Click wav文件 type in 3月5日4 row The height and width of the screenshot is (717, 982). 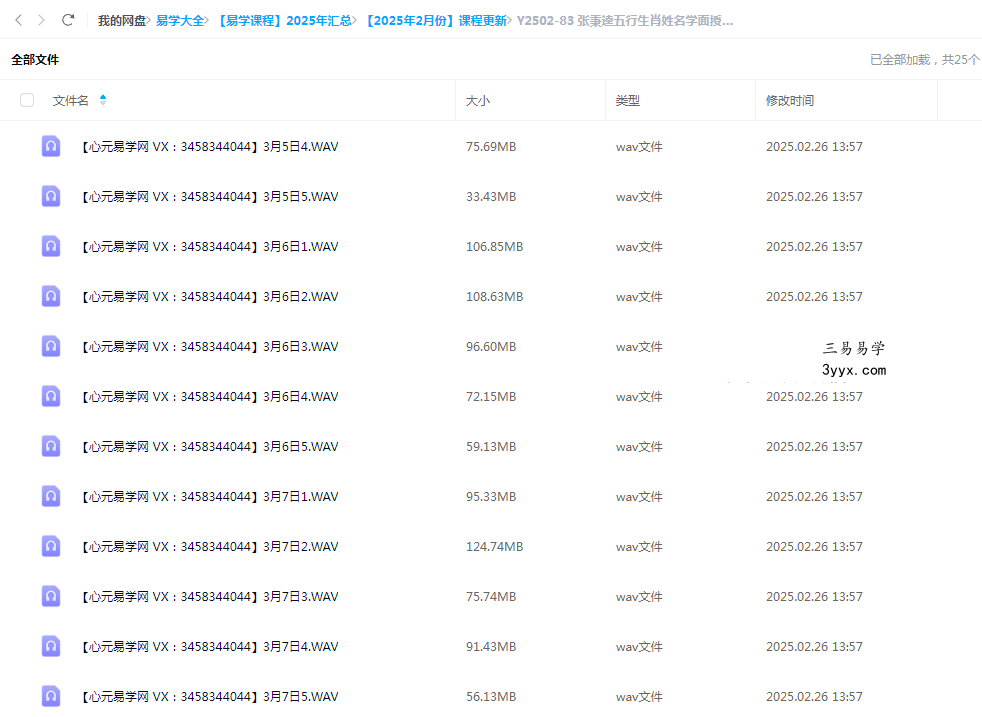(639, 147)
